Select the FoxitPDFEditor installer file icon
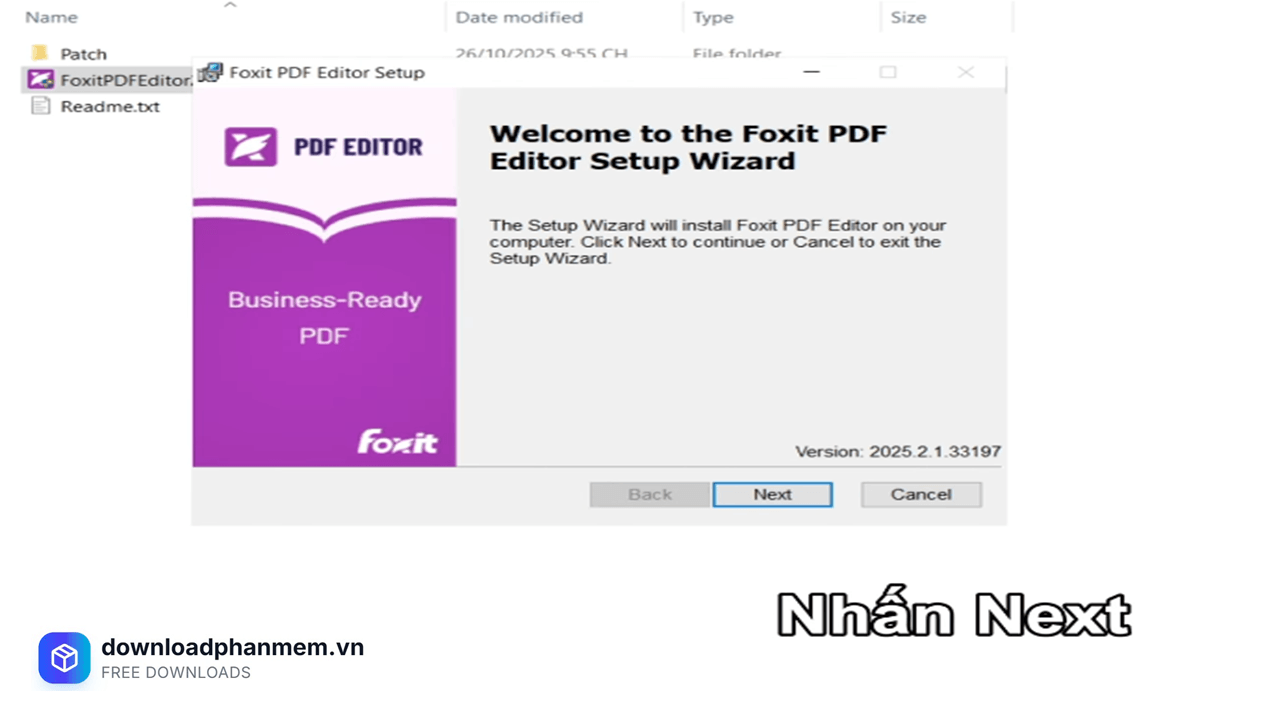Image resolution: width=1280 pixels, height=720 pixels. [x=40, y=80]
